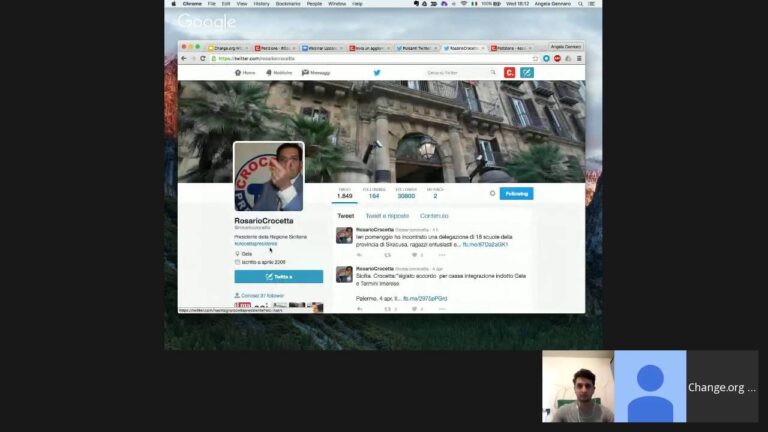Click the Twitta a button
Viewport: 768px width, 432px height.
click(x=278, y=277)
